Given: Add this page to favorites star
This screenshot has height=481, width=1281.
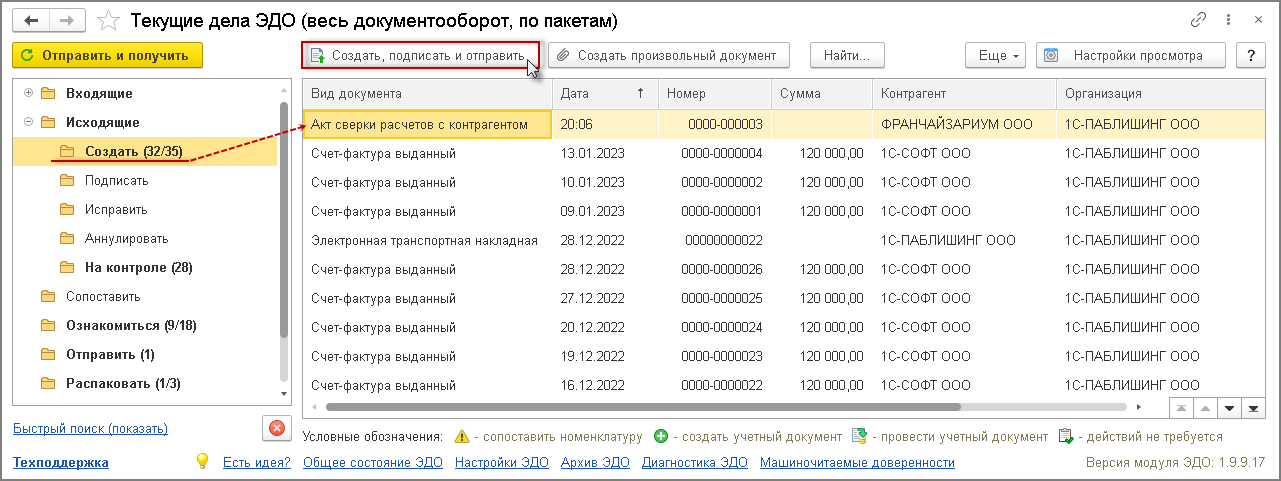Looking at the screenshot, I should [111, 20].
